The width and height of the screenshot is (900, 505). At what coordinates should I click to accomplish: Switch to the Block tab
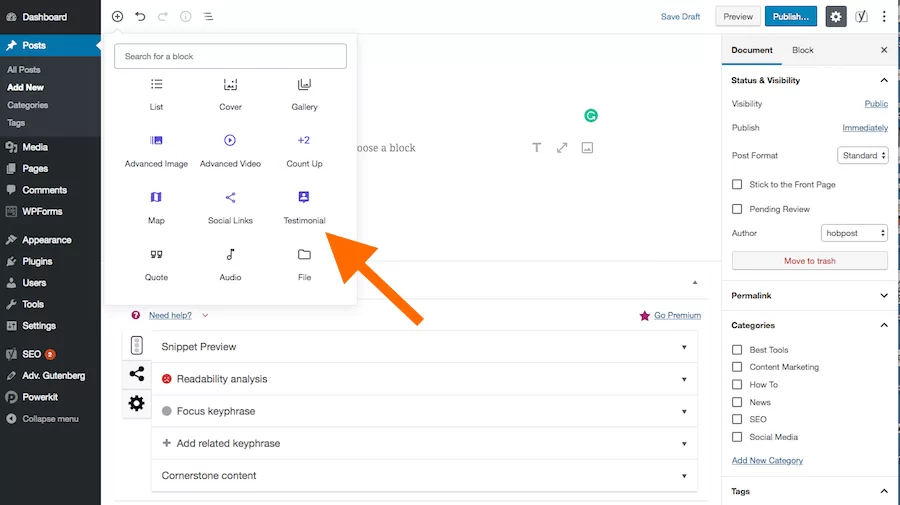[802, 50]
